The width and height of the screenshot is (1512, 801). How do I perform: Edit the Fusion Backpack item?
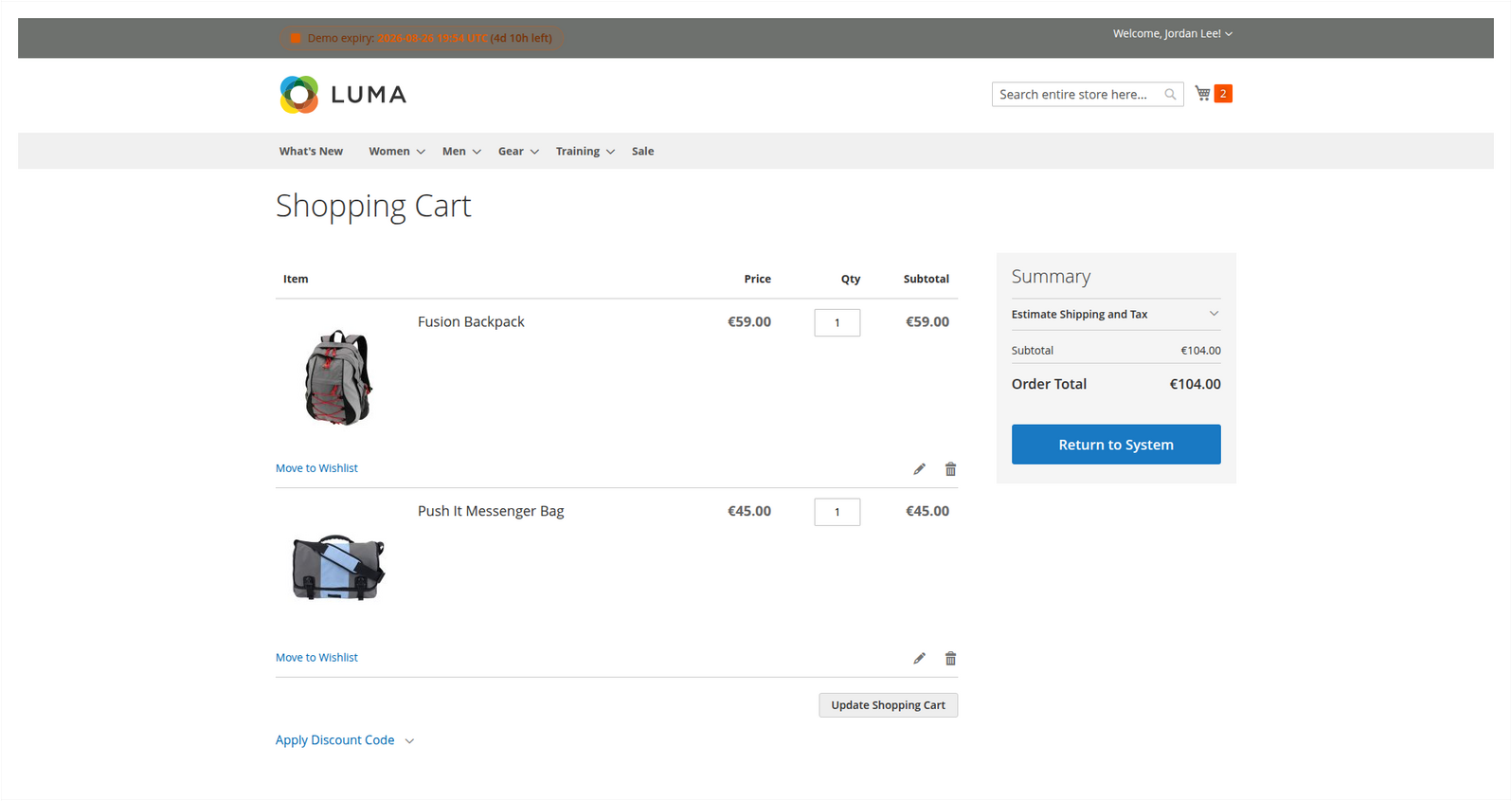919,469
